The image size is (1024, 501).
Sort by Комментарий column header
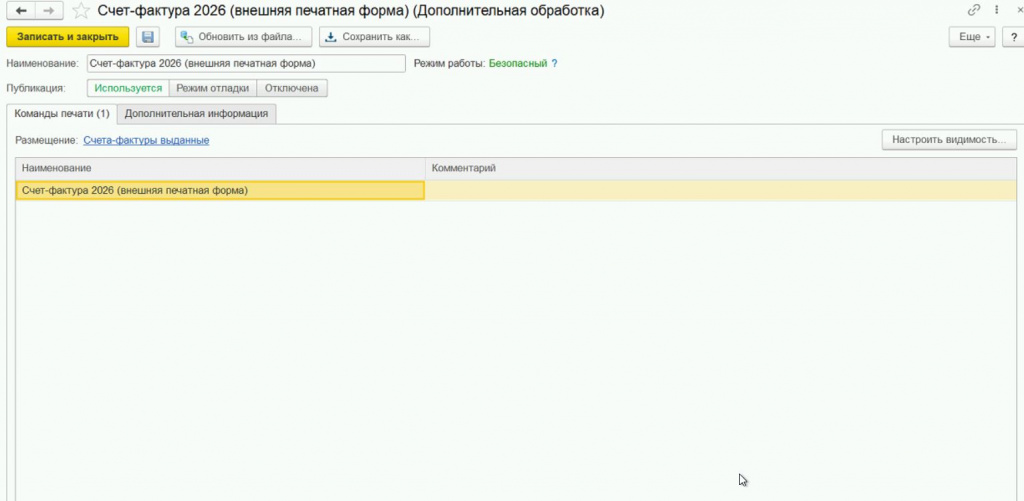pyautogui.click(x=721, y=169)
